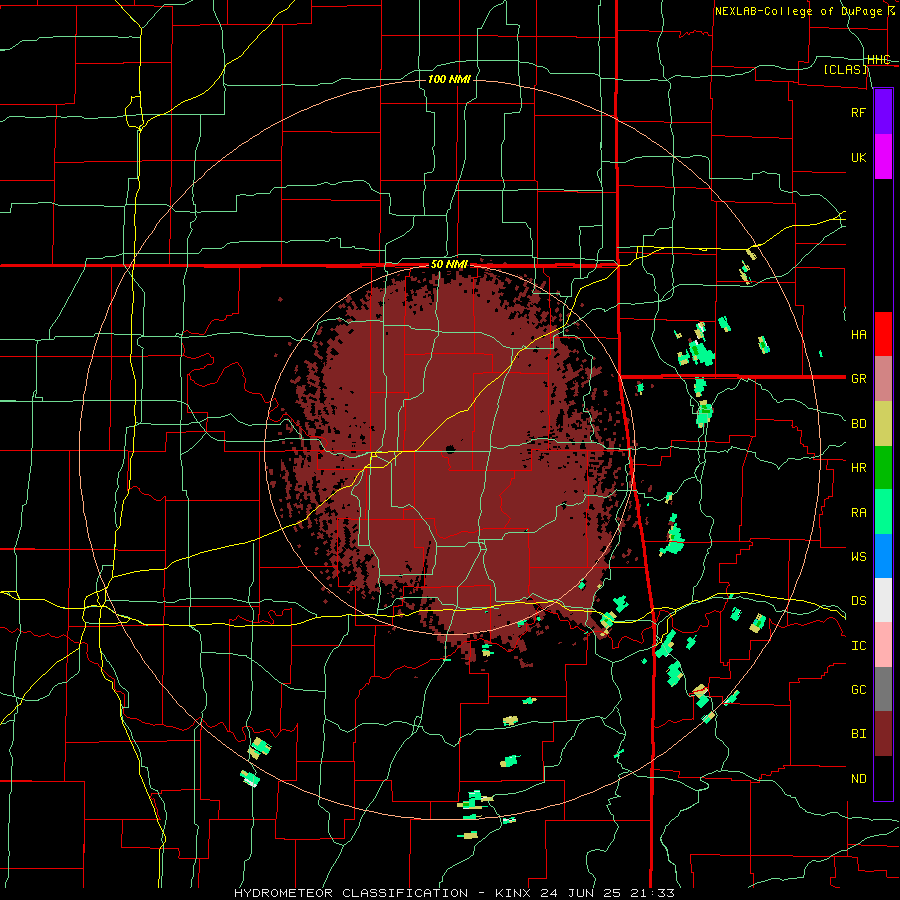Click the 'RF' legend label
Image resolution: width=900 pixels, height=900 pixels.
point(858,112)
